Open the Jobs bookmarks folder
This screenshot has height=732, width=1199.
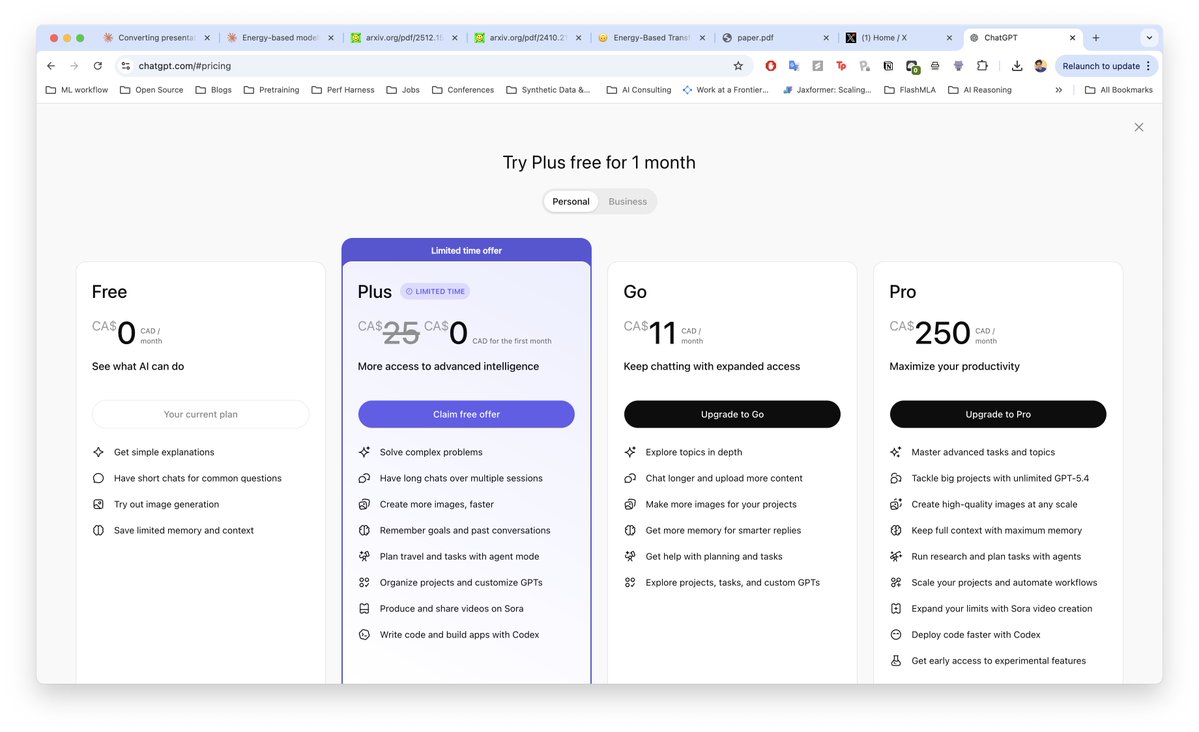click(403, 89)
